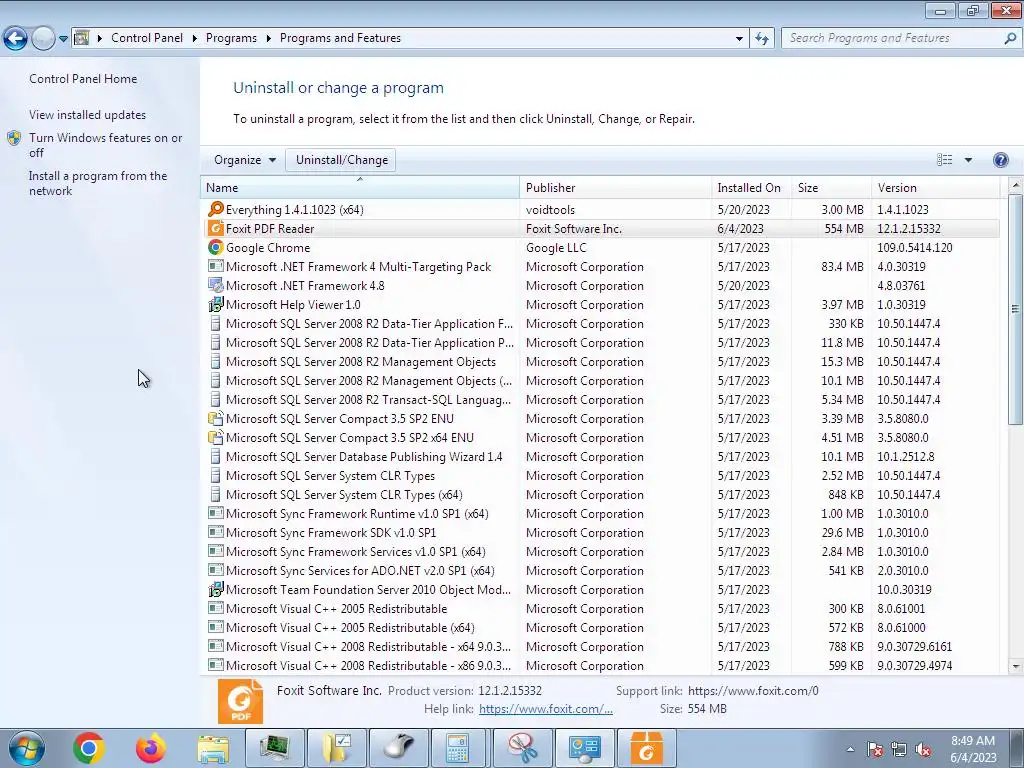The image size is (1024, 768).
Task: Show hidden system tray icons
Action: coord(850,750)
